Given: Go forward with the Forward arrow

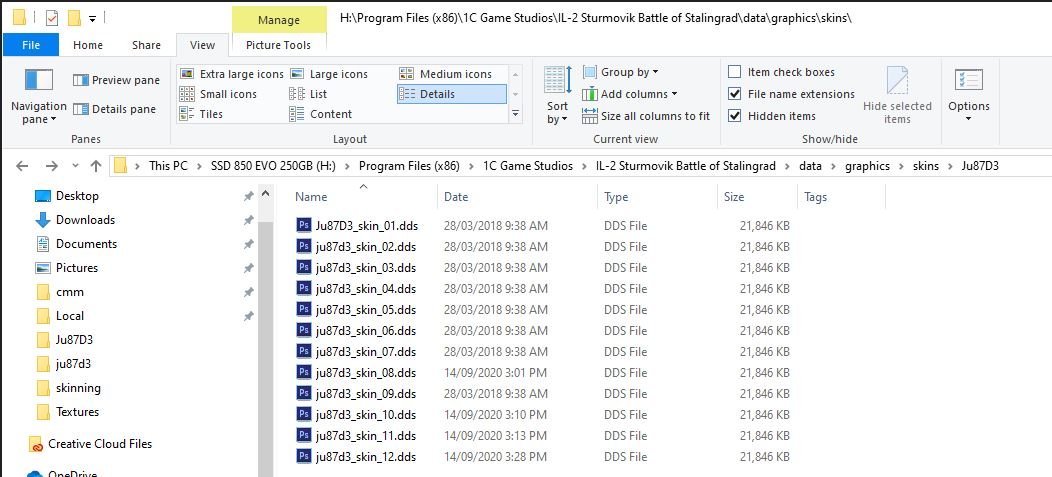Looking at the screenshot, I should (52, 166).
